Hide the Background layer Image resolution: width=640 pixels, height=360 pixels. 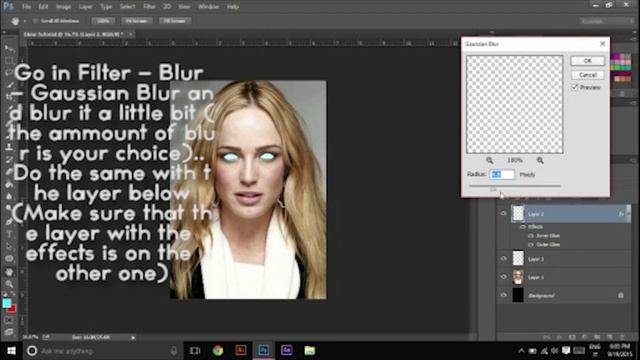tap(503, 295)
